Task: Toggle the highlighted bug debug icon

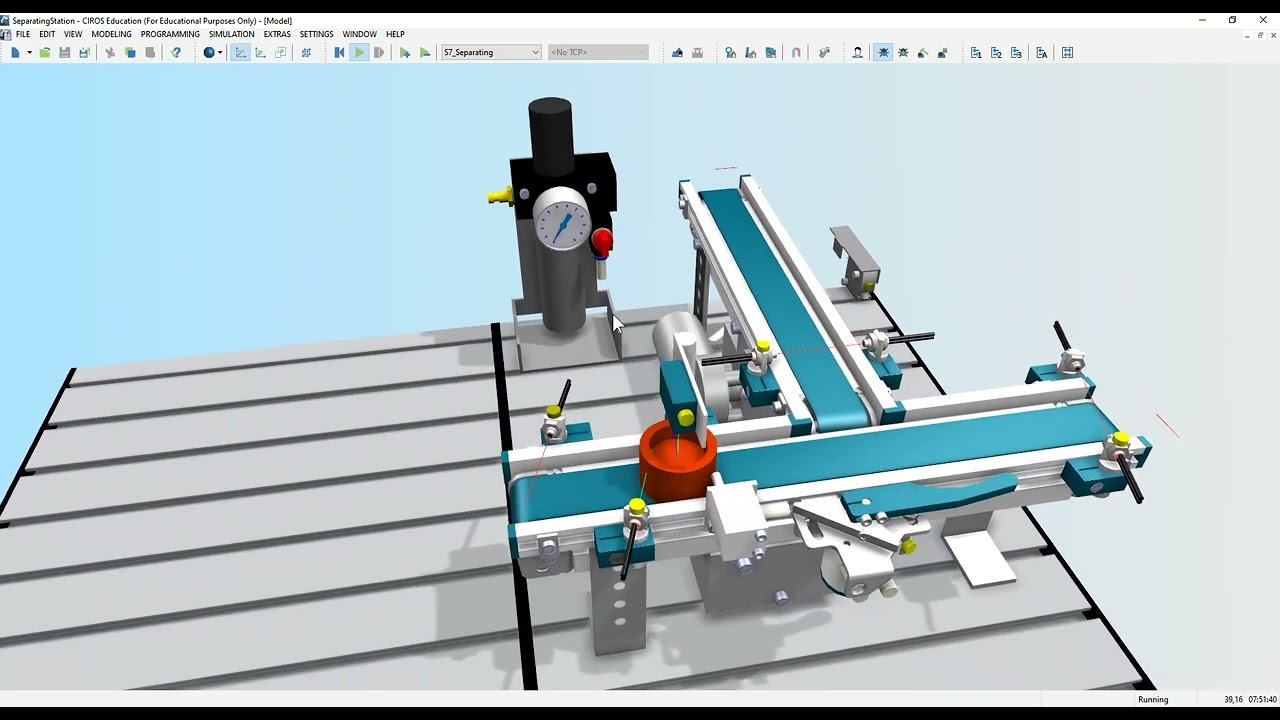Action: coord(883,52)
